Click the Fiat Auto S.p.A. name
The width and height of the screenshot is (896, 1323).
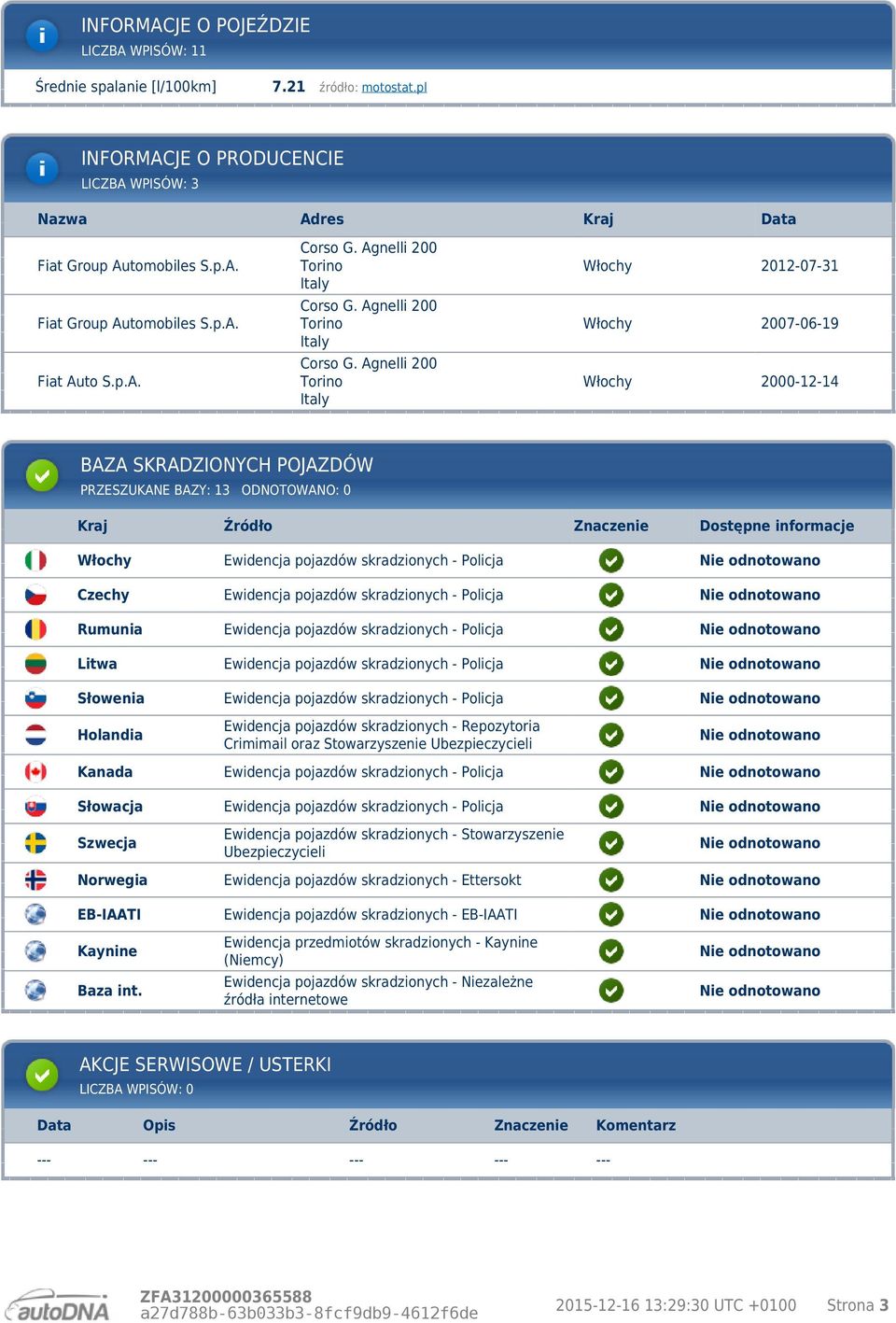[x=90, y=382]
